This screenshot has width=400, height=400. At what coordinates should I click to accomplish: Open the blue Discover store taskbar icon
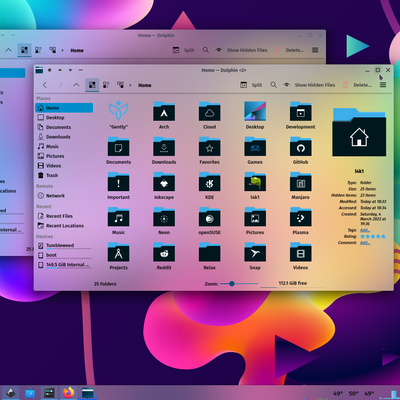pyautogui.click(x=30, y=393)
